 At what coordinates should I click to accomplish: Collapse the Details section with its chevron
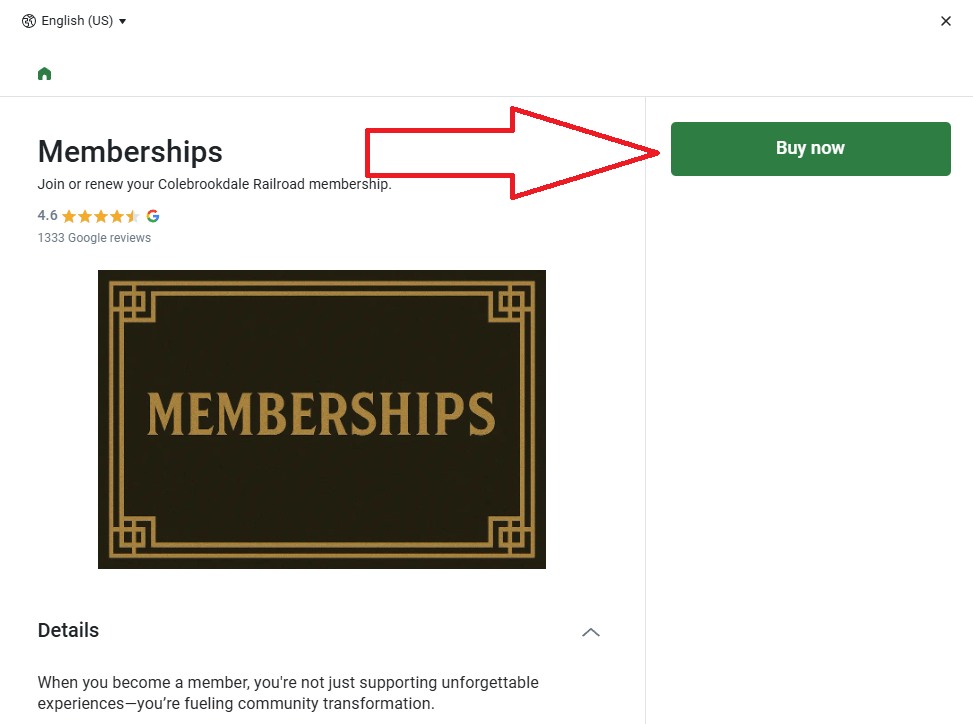(591, 632)
